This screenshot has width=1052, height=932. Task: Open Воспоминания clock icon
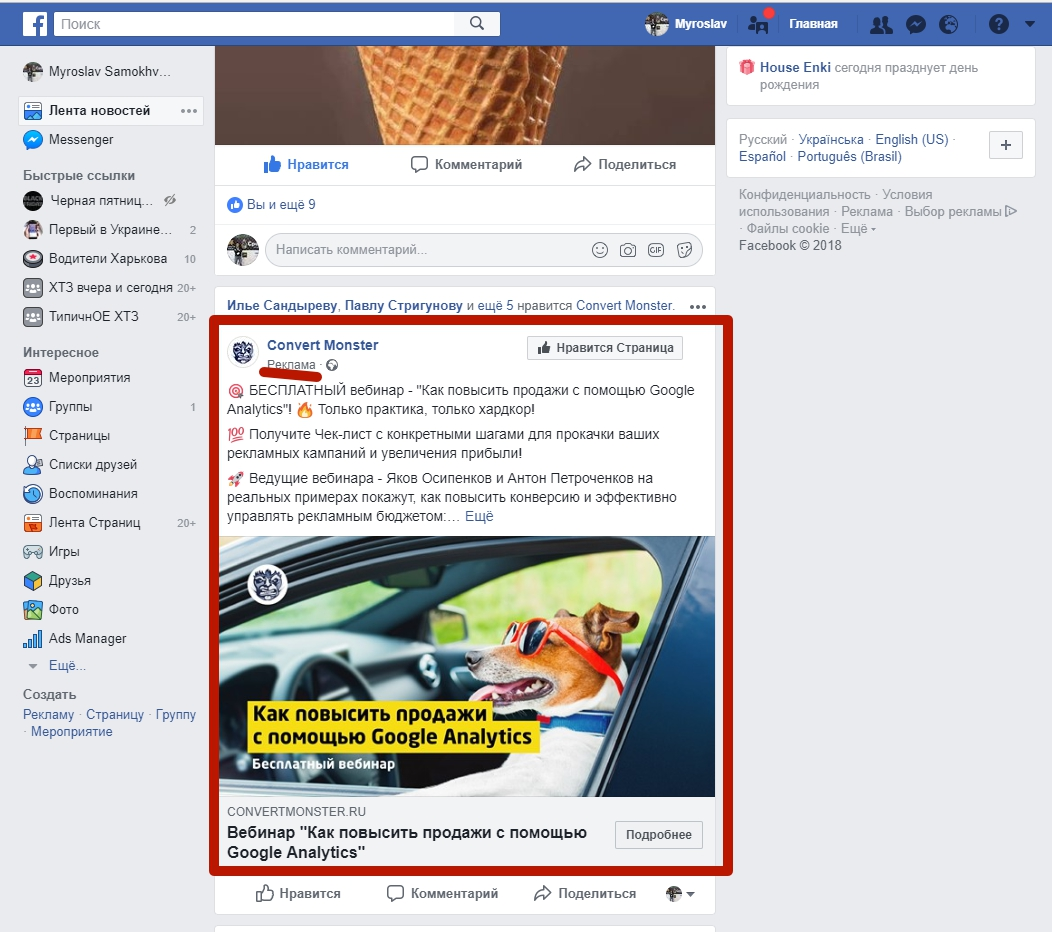coord(33,493)
